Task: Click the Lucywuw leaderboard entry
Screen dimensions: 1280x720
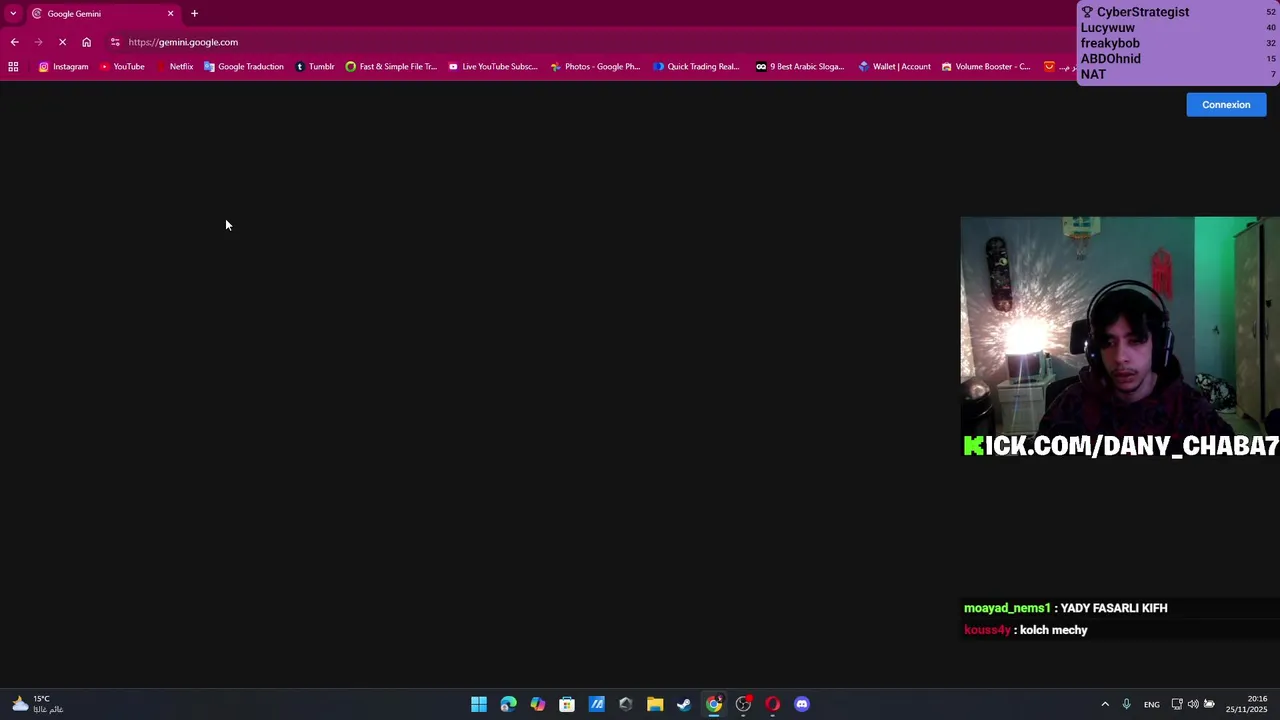Action: click(1178, 28)
